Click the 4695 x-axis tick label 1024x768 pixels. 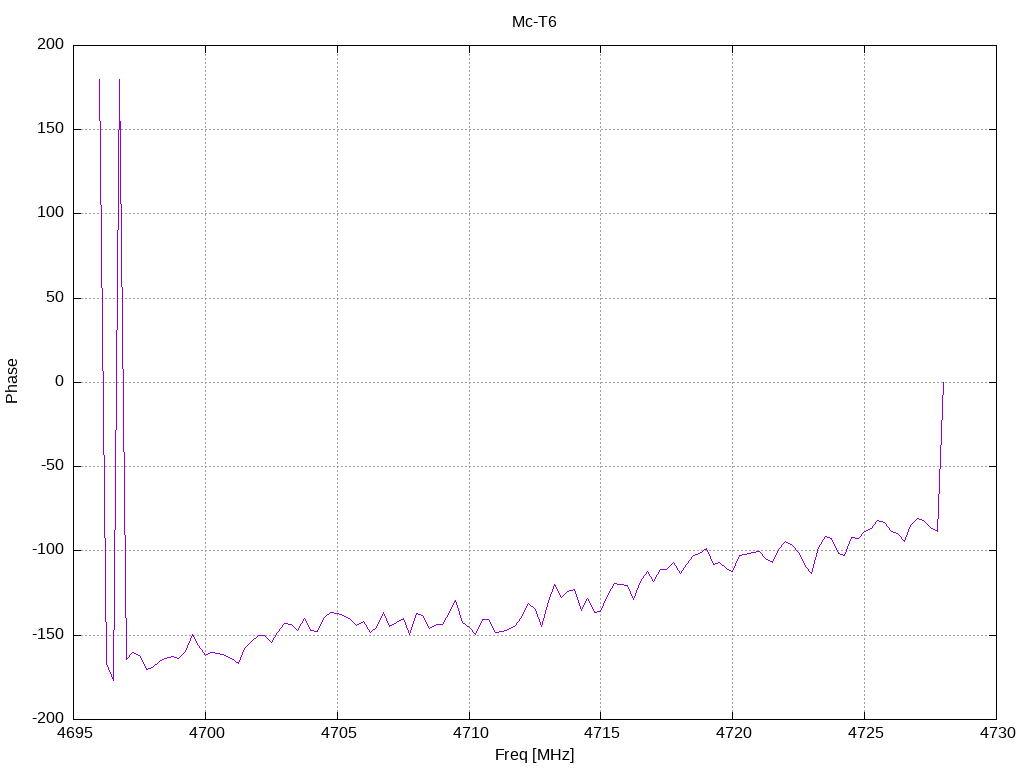pyautogui.click(x=74, y=733)
